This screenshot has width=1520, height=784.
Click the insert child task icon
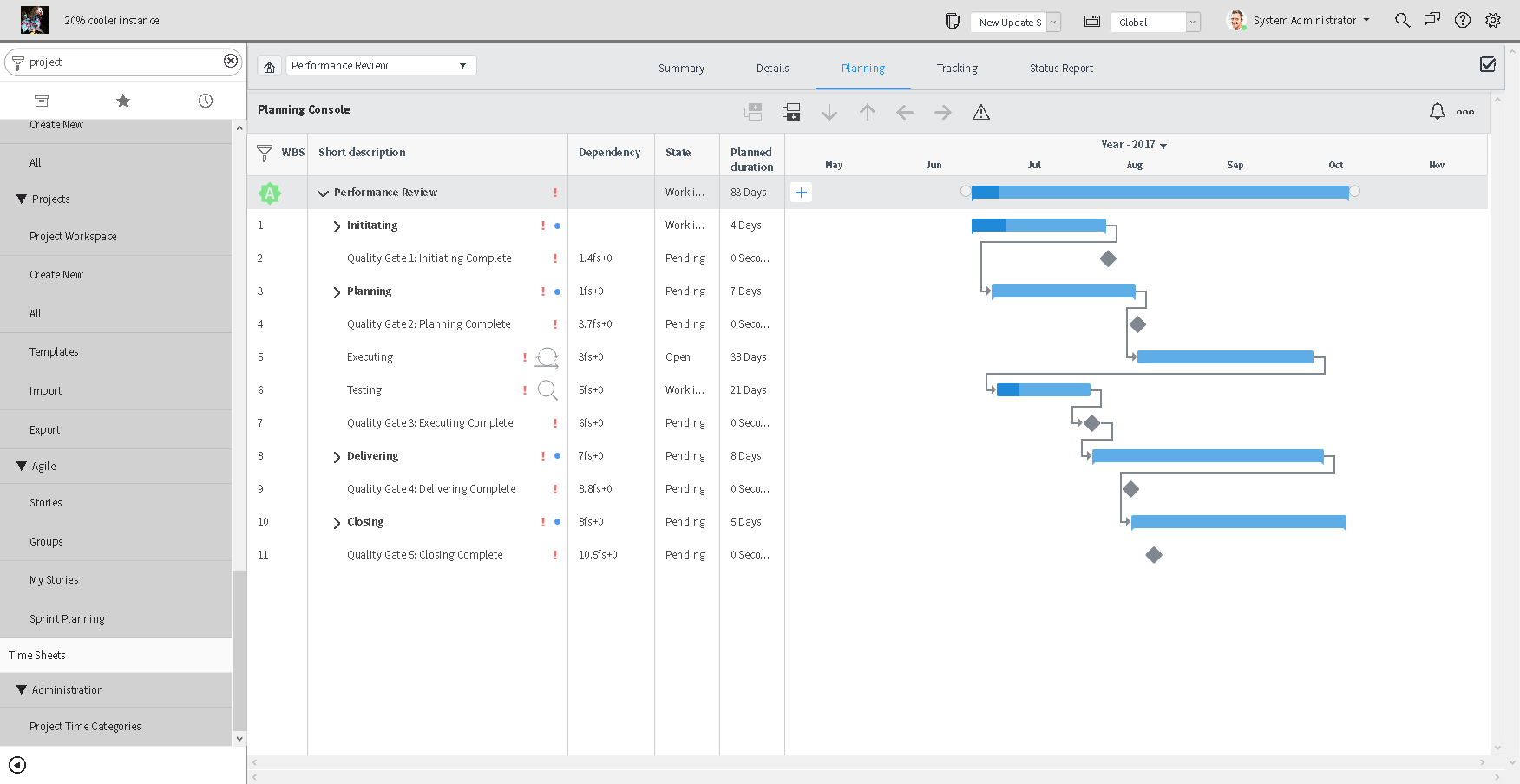[x=791, y=112]
